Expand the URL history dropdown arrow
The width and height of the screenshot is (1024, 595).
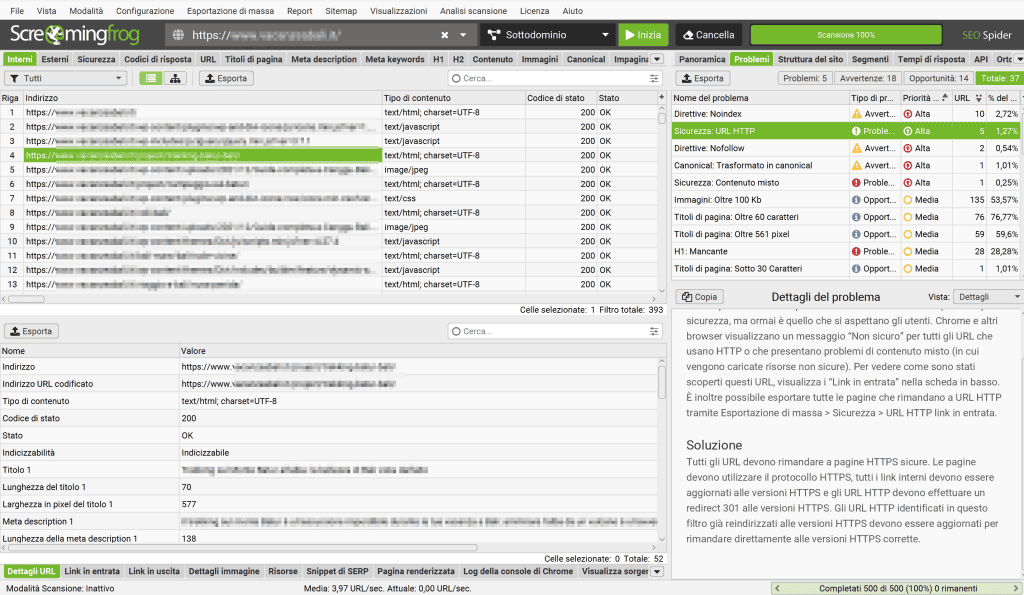pos(463,35)
